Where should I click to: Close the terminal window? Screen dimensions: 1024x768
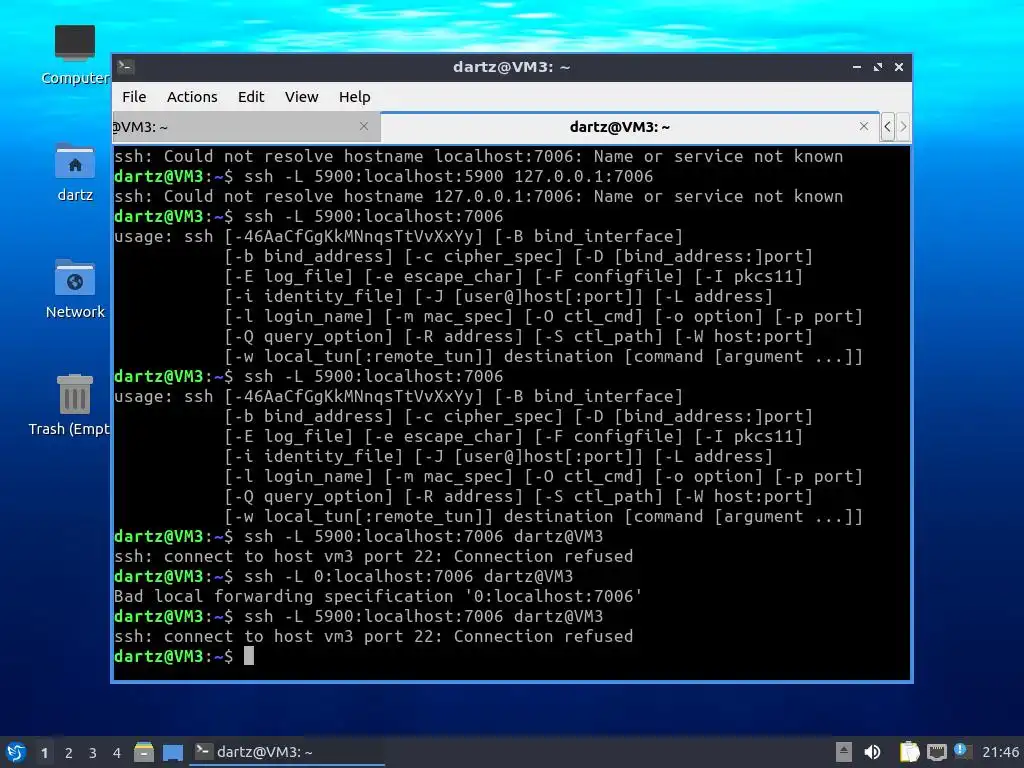pyautogui.click(x=899, y=67)
